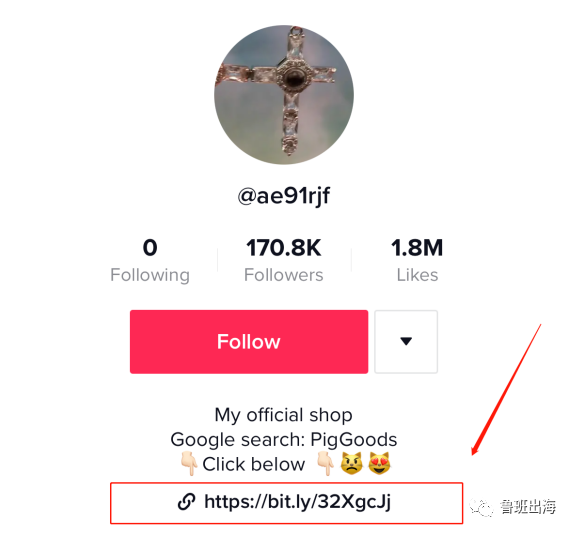Screen dimensions: 574x533
Task: Expand the dropdown arrow beside Follow
Action: (x=406, y=342)
